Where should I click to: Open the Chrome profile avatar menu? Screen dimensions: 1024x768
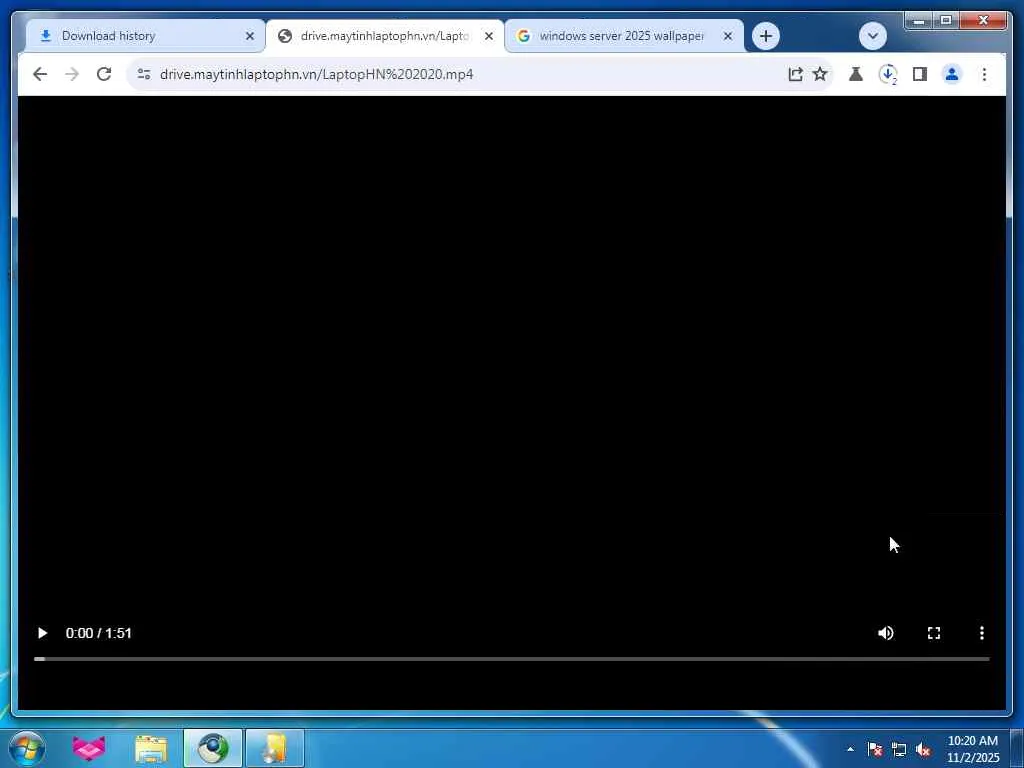pos(952,74)
